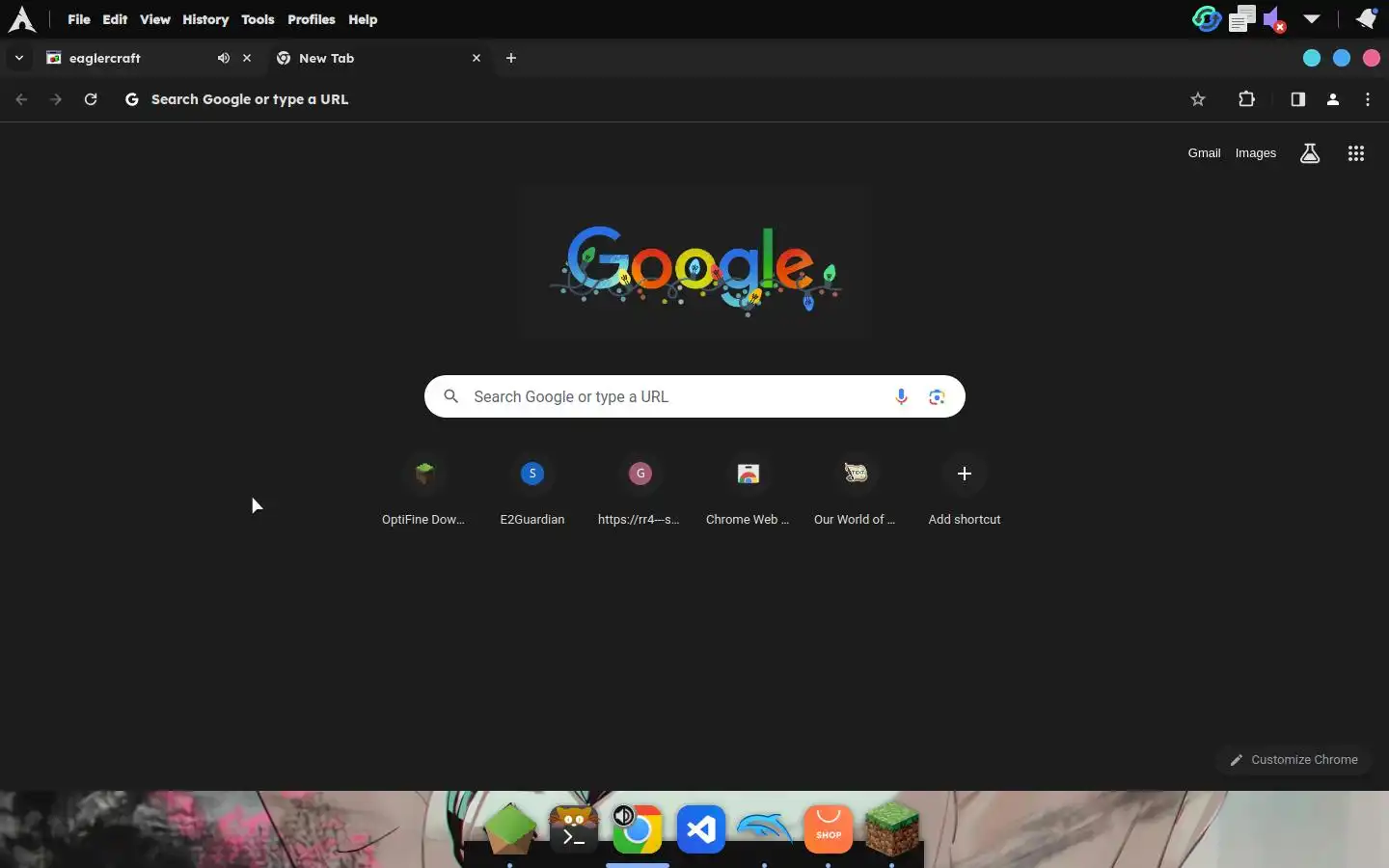Click the Google search box
Viewport: 1389px width, 868px height.
tap(694, 396)
